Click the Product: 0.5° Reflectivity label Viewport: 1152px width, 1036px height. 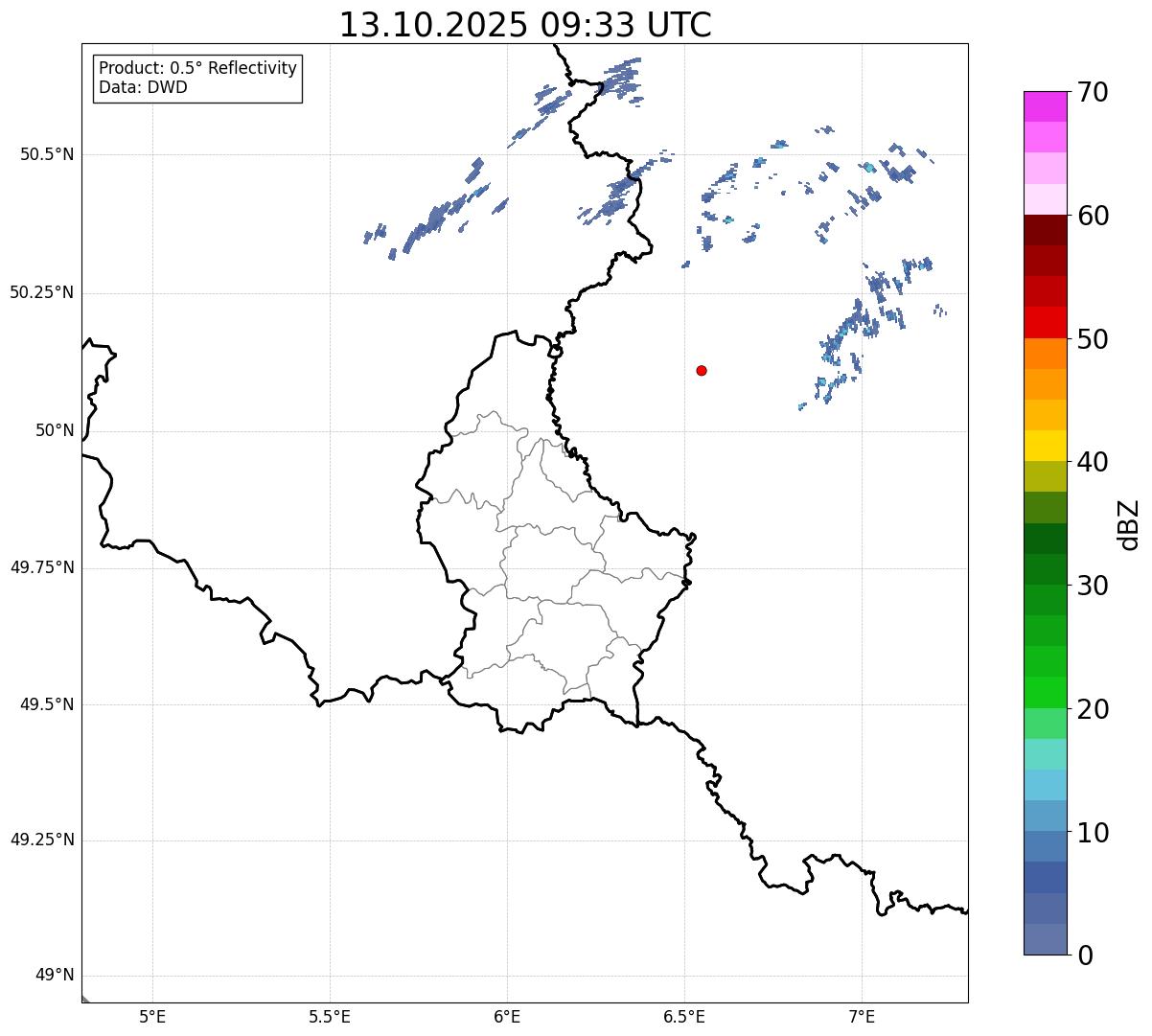(x=197, y=68)
